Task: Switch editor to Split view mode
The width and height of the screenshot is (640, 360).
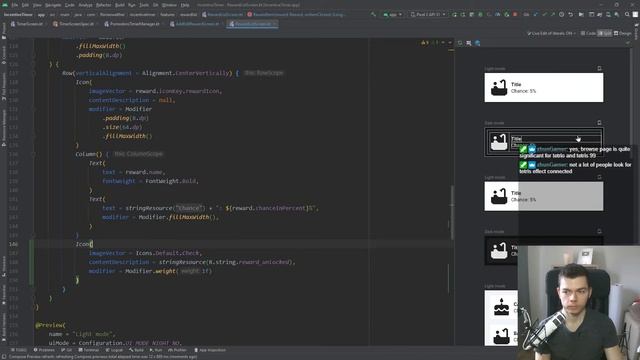Action: (x=604, y=33)
